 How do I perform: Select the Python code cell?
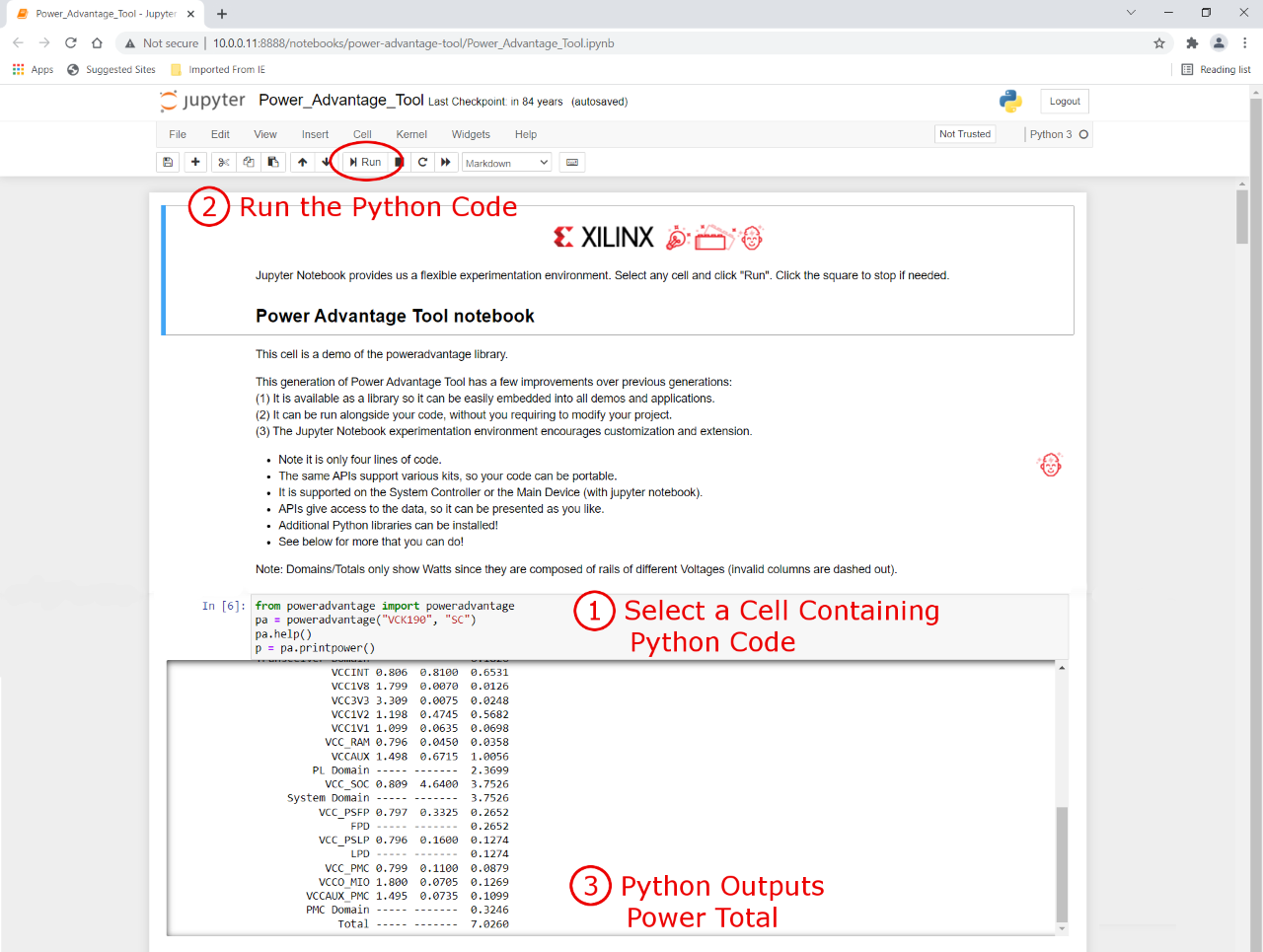[660, 626]
